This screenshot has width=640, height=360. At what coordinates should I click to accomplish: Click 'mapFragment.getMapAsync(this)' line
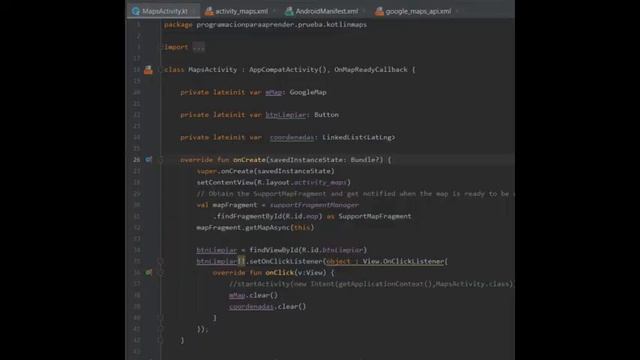255,227
